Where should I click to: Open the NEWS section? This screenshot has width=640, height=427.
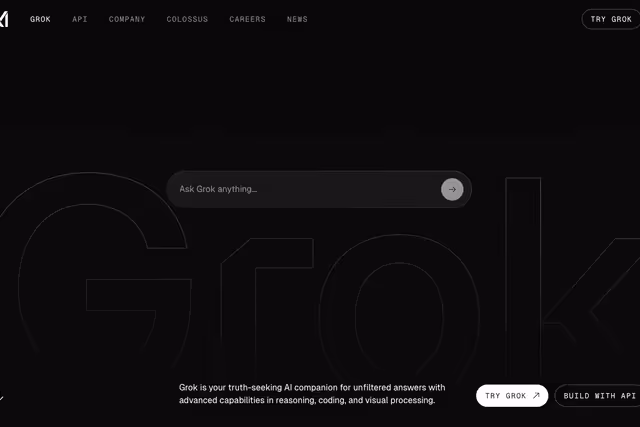tap(297, 19)
